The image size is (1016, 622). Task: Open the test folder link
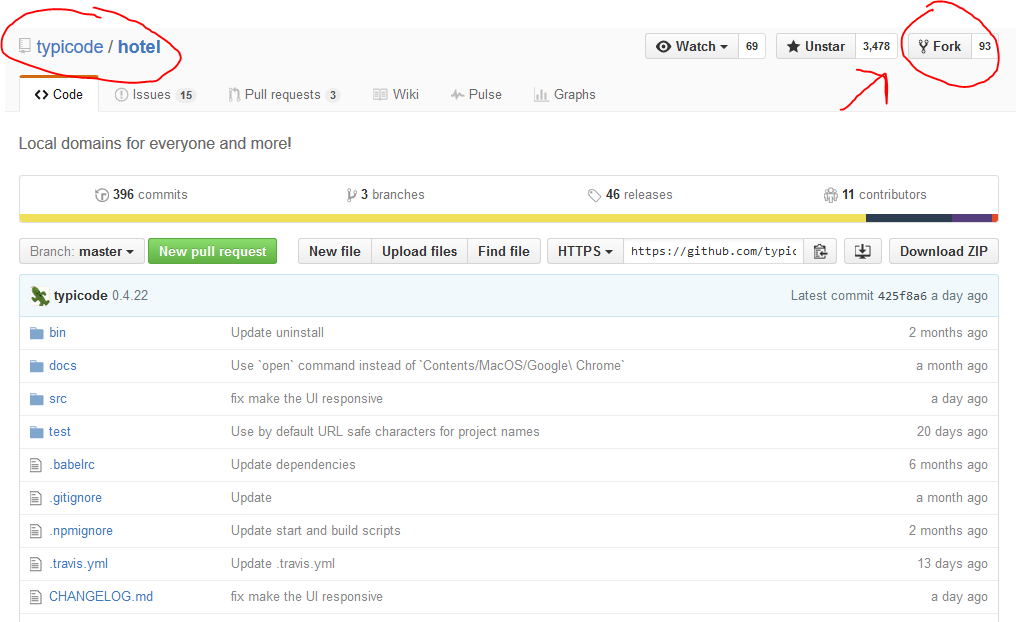click(60, 432)
